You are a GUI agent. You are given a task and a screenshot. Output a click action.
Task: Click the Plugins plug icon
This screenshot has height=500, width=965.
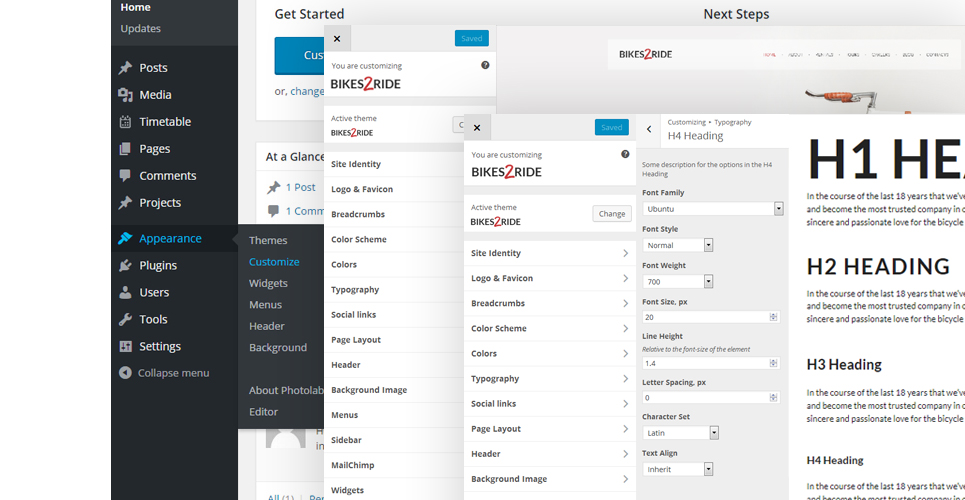[126, 265]
